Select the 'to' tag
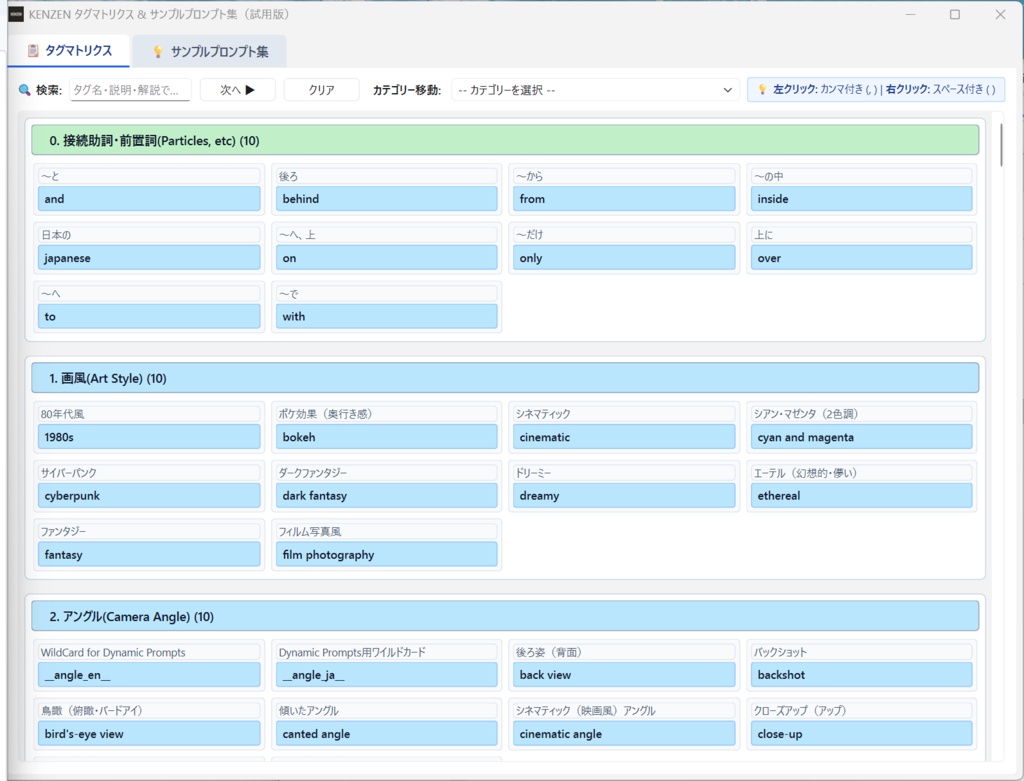1024x781 pixels. tap(149, 316)
